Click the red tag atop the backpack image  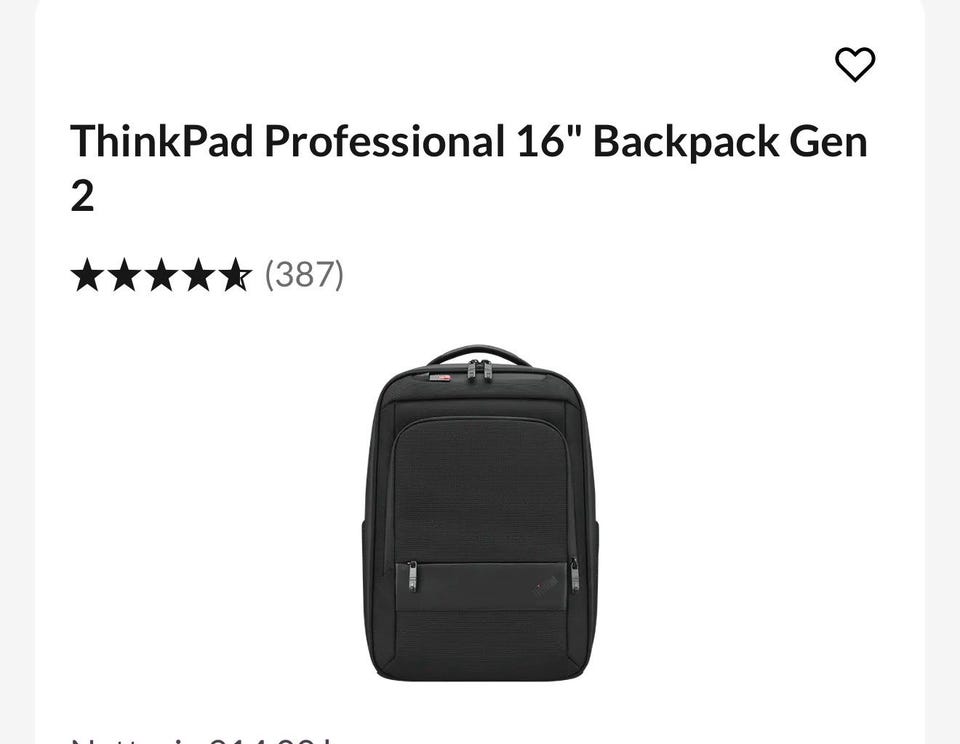point(440,378)
